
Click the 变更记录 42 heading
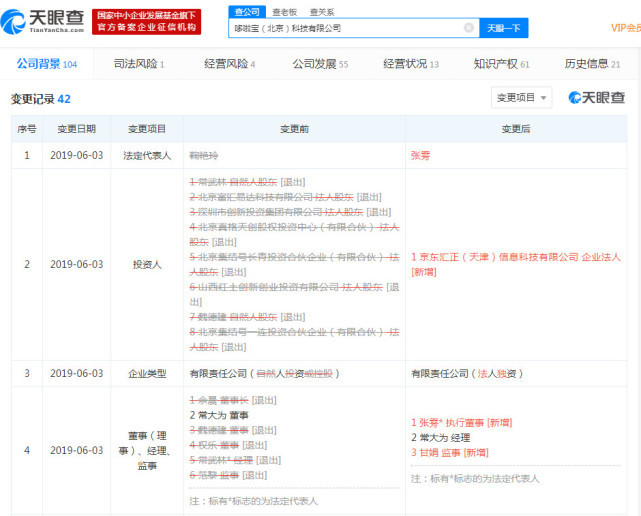(x=40, y=99)
